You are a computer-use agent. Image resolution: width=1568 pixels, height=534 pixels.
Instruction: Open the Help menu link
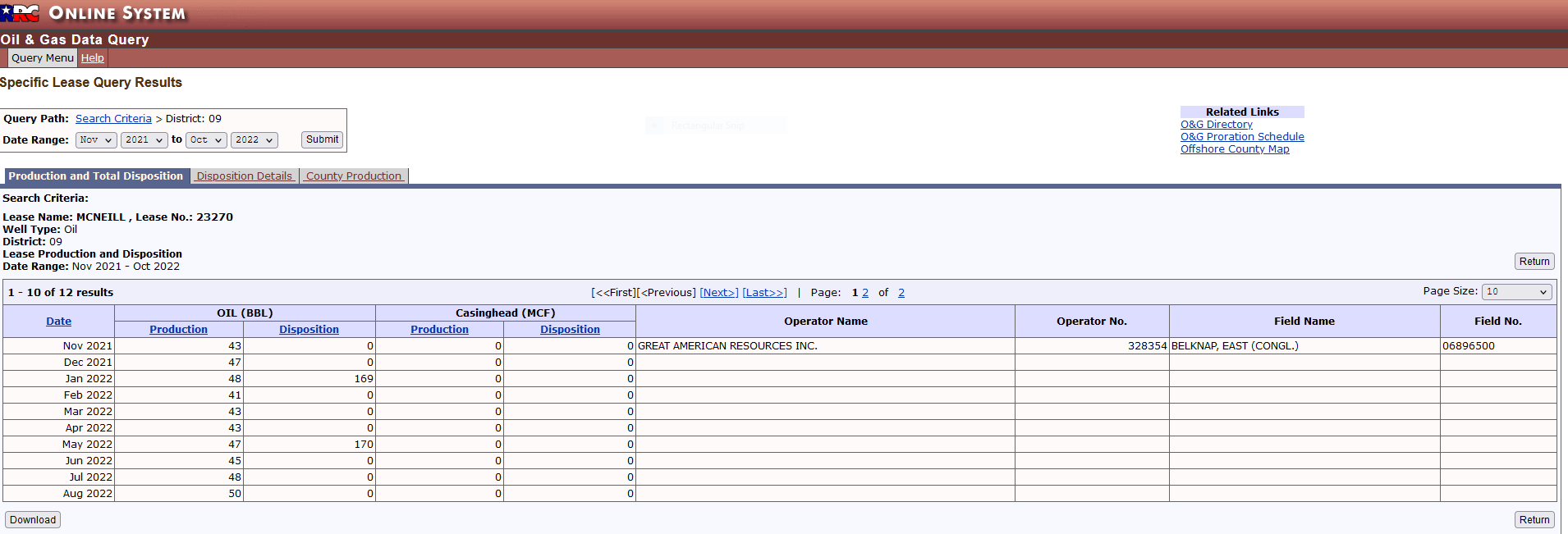coord(93,58)
